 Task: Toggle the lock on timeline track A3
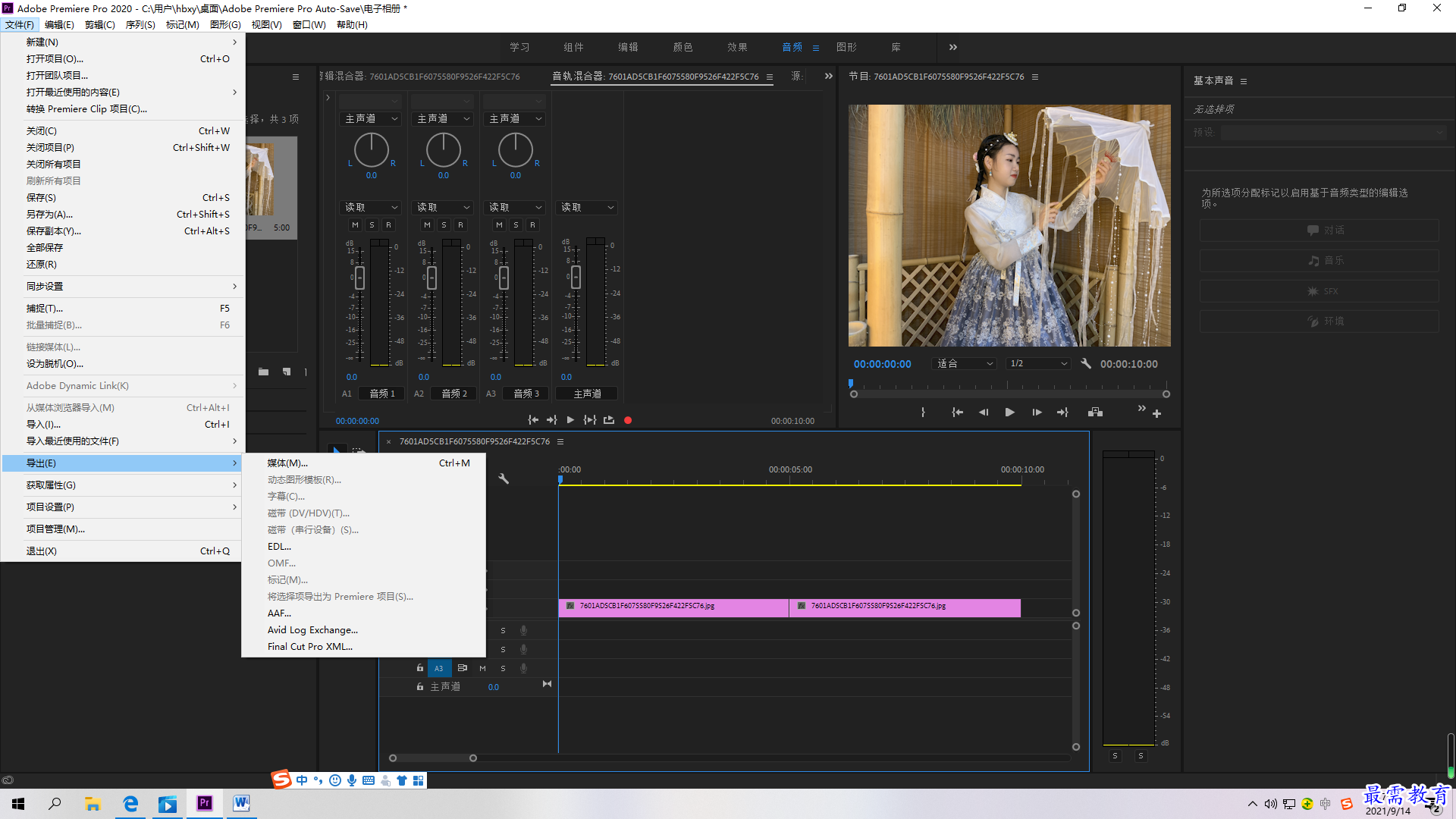pos(419,668)
